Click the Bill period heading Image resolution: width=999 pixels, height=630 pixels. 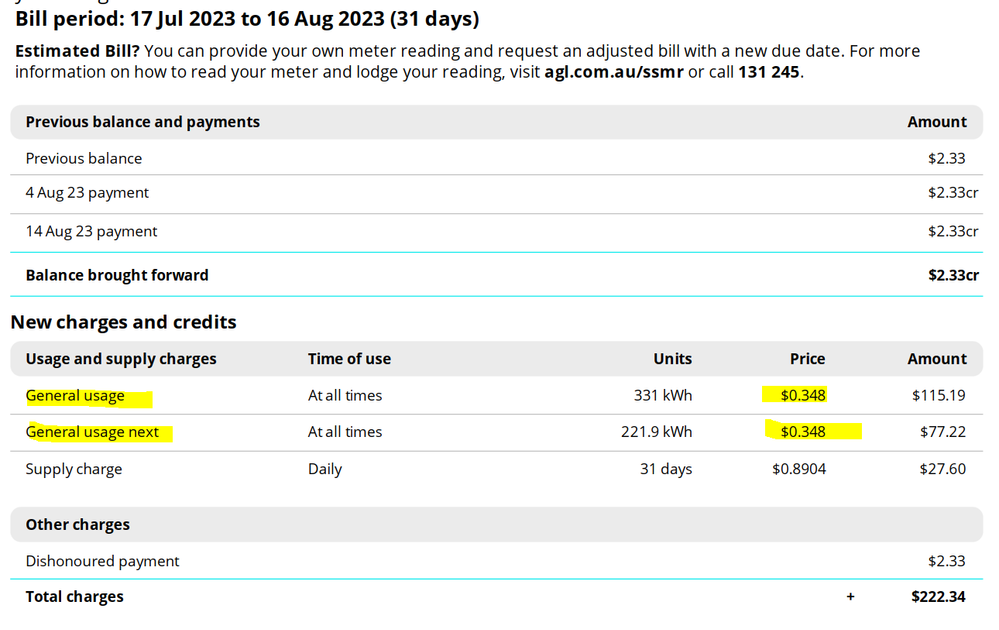(x=247, y=19)
